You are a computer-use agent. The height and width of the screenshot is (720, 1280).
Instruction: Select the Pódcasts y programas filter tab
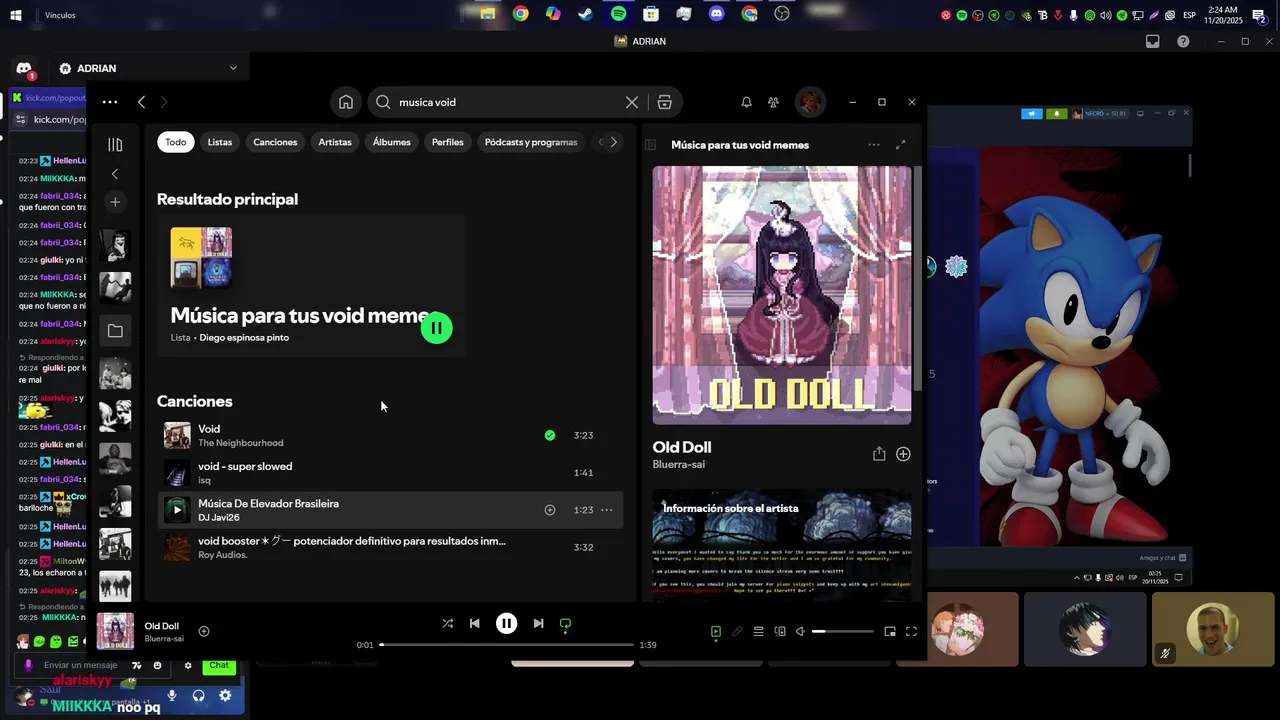531,142
